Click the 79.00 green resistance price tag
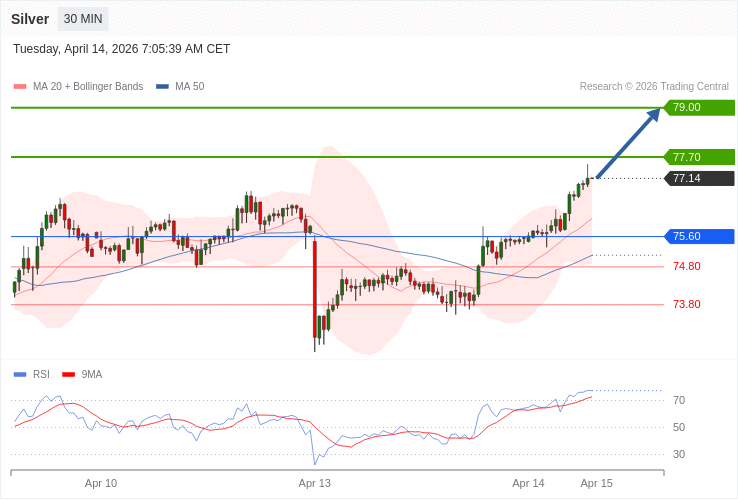 click(x=699, y=107)
